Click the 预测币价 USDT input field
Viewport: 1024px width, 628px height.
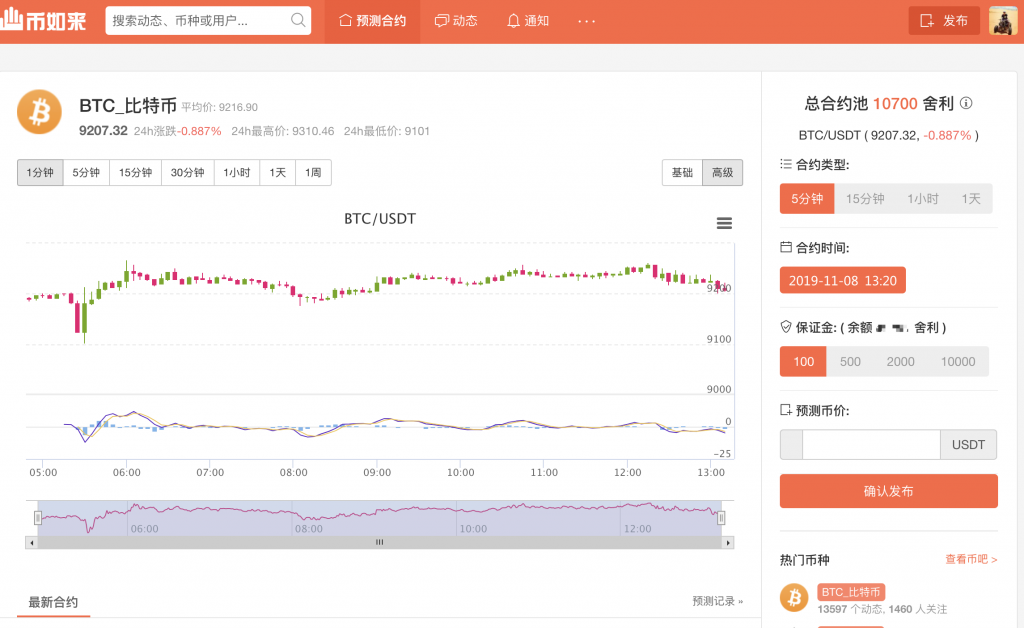[870, 444]
